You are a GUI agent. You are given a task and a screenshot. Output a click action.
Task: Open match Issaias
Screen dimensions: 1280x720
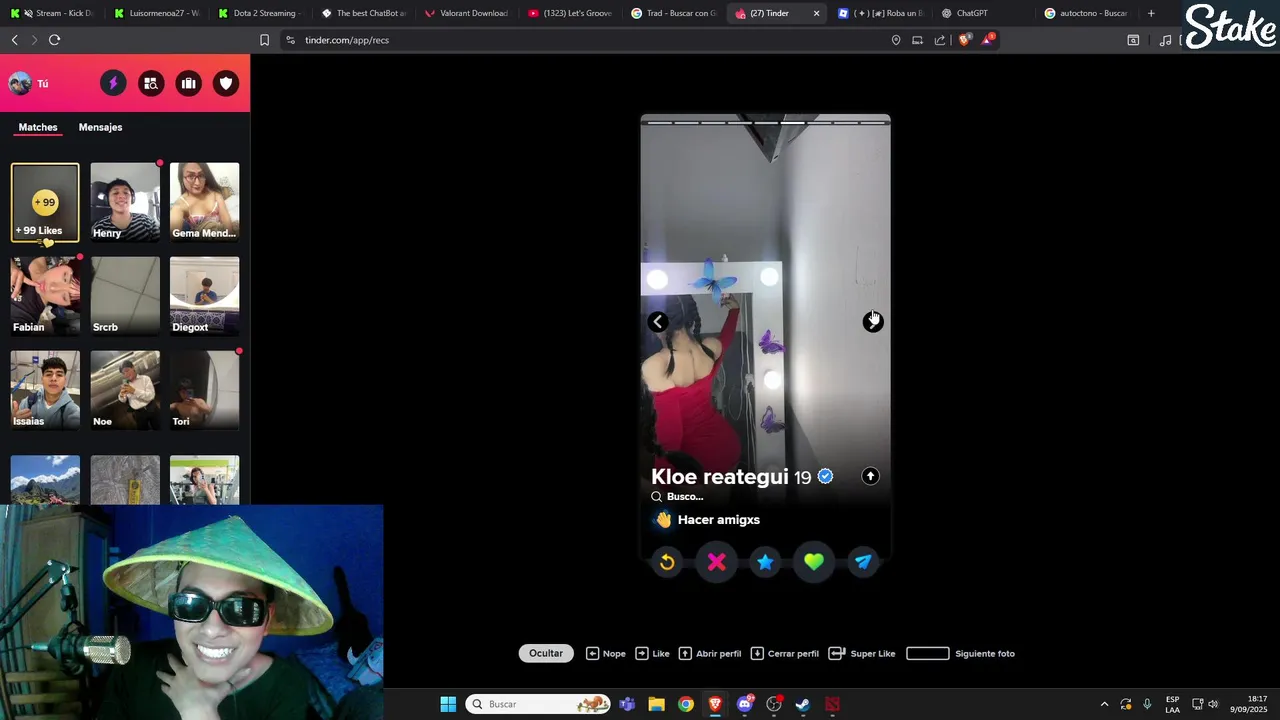(x=45, y=389)
